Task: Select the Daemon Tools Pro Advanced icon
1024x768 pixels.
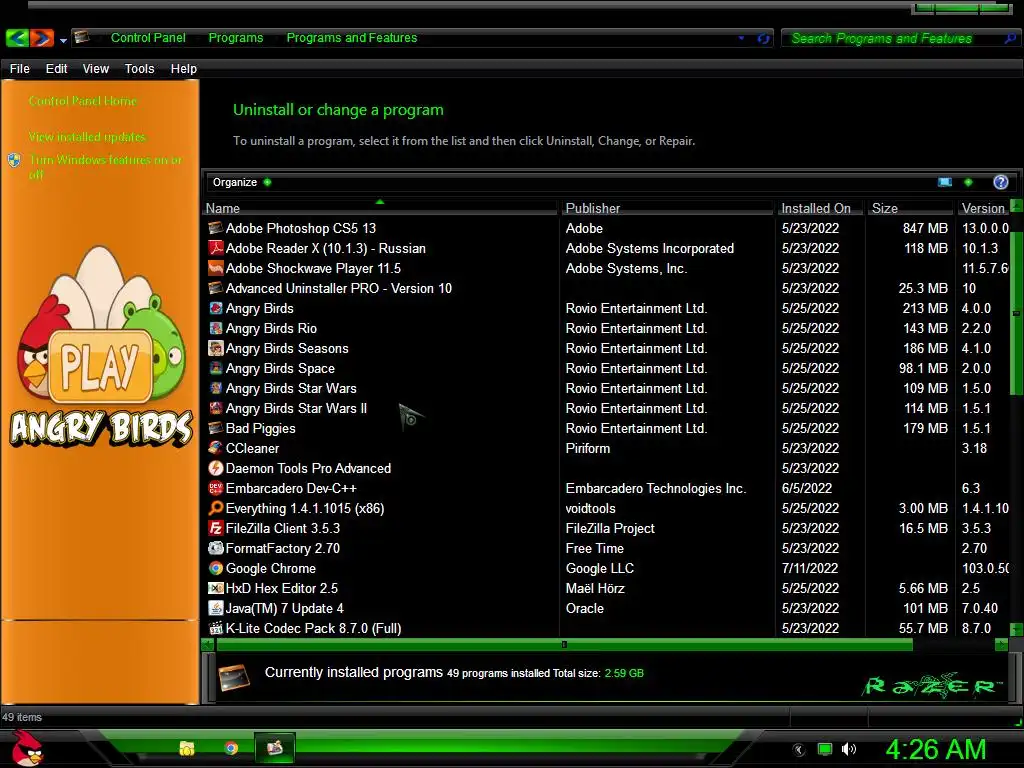Action: (x=216, y=468)
